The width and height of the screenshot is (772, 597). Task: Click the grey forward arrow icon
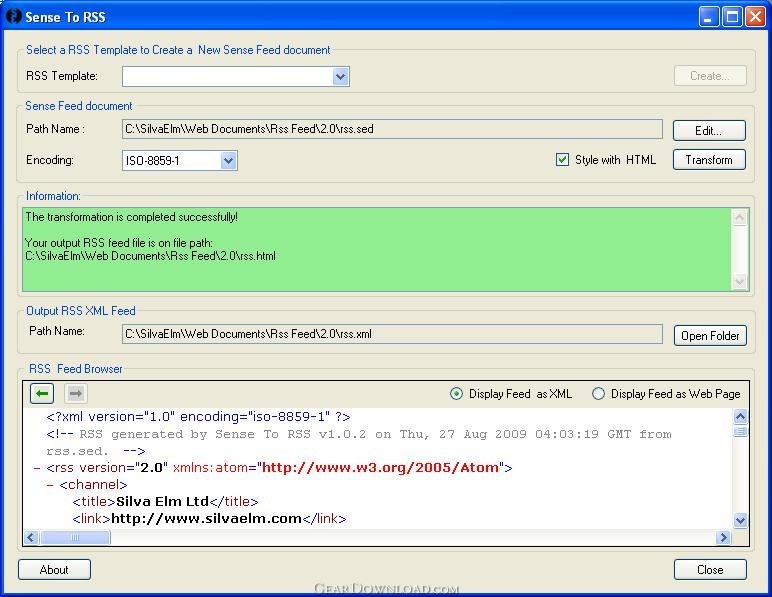[x=76, y=393]
